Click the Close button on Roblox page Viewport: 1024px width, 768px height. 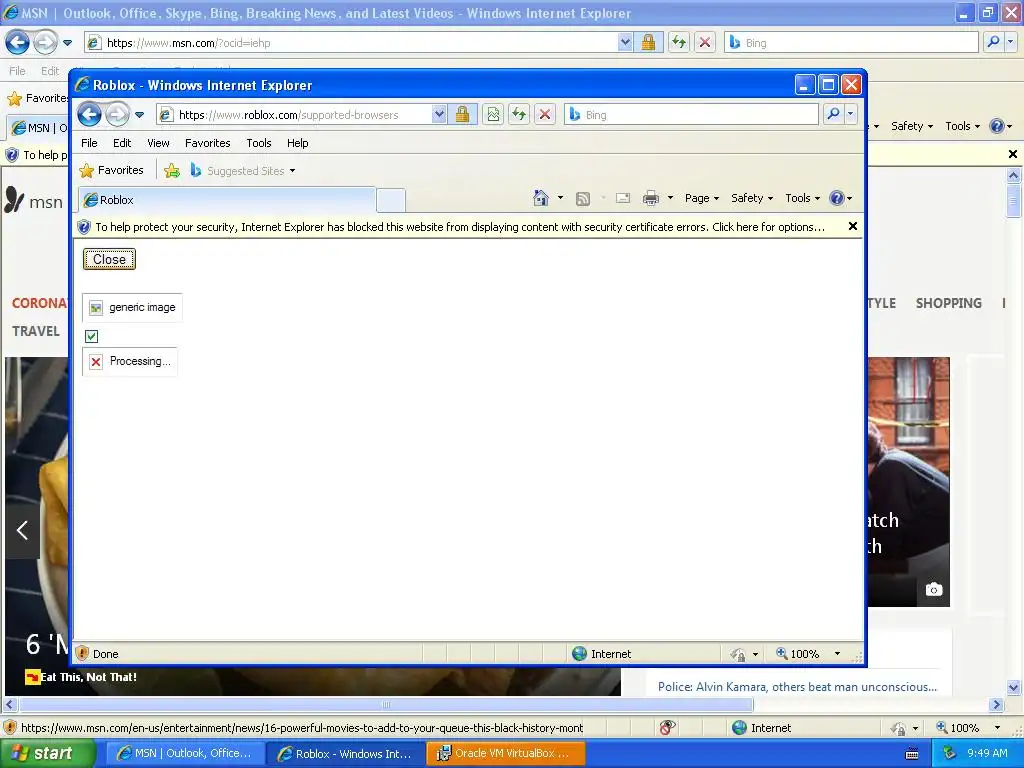109,259
